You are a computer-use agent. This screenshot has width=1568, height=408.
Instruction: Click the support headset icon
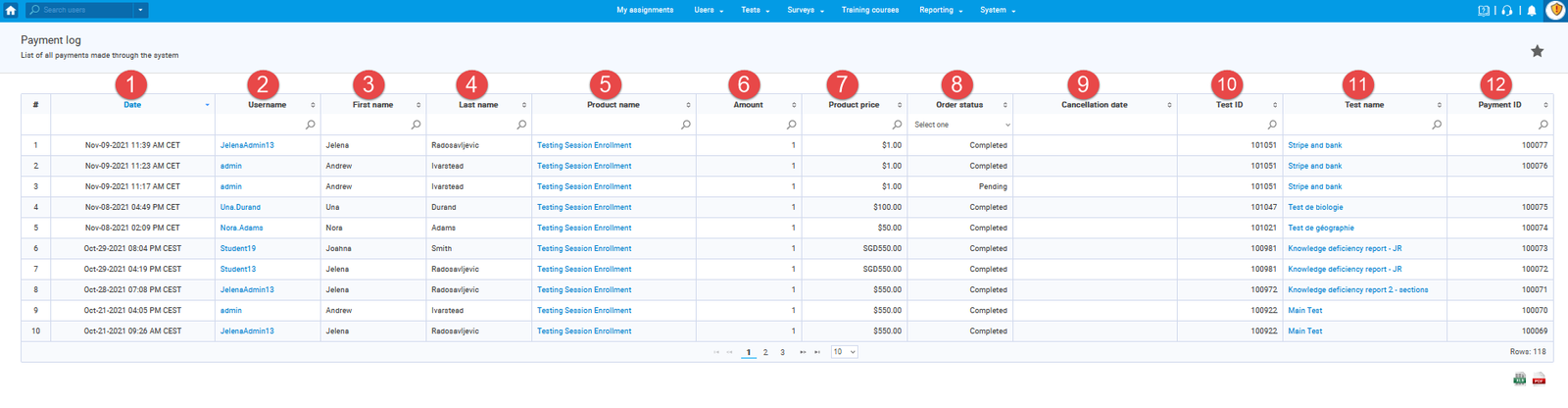pyautogui.click(x=1507, y=11)
